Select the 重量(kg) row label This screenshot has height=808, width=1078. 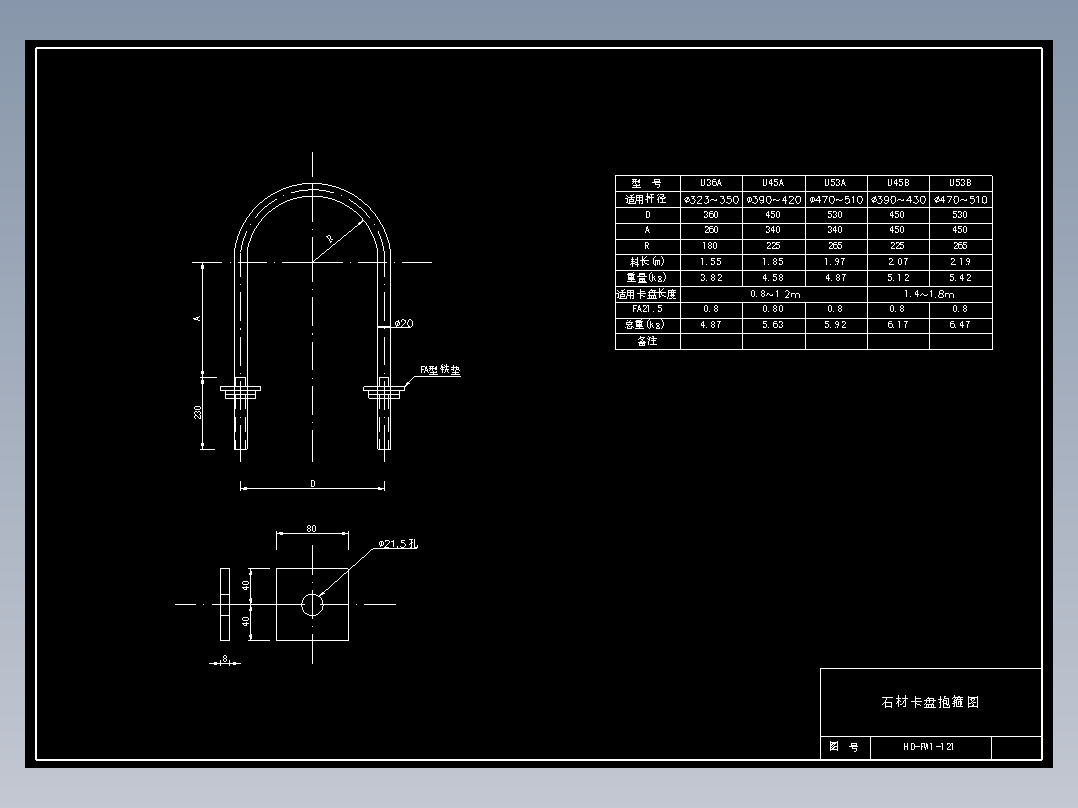(647, 278)
